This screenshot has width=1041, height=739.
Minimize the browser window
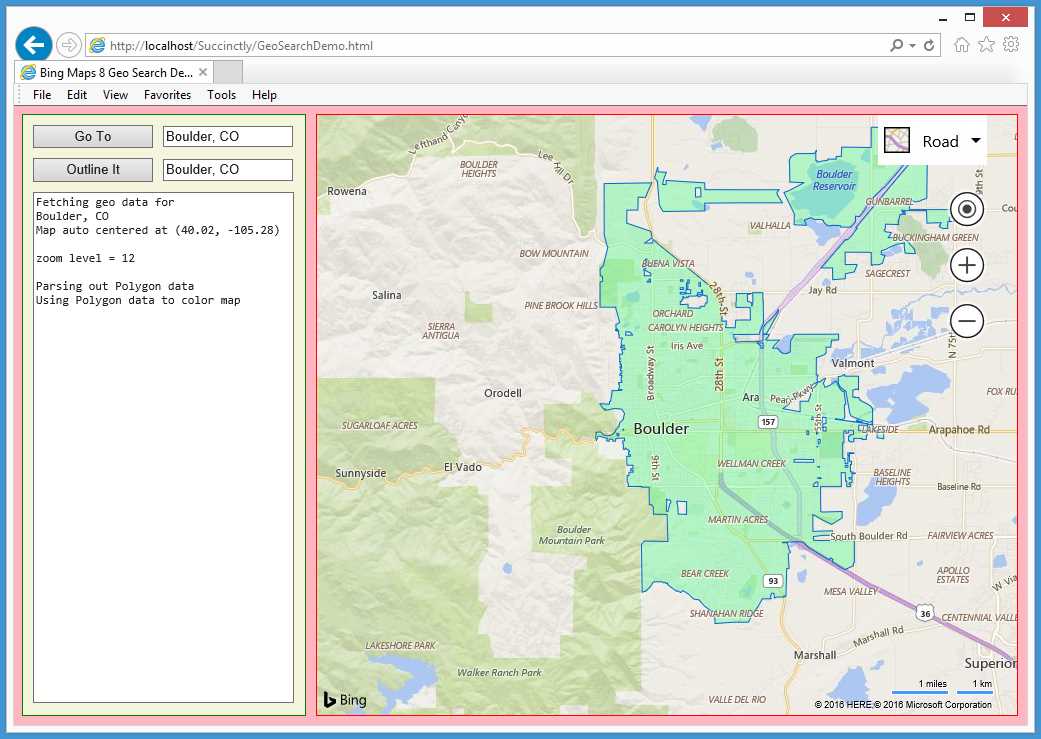click(x=942, y=19)
